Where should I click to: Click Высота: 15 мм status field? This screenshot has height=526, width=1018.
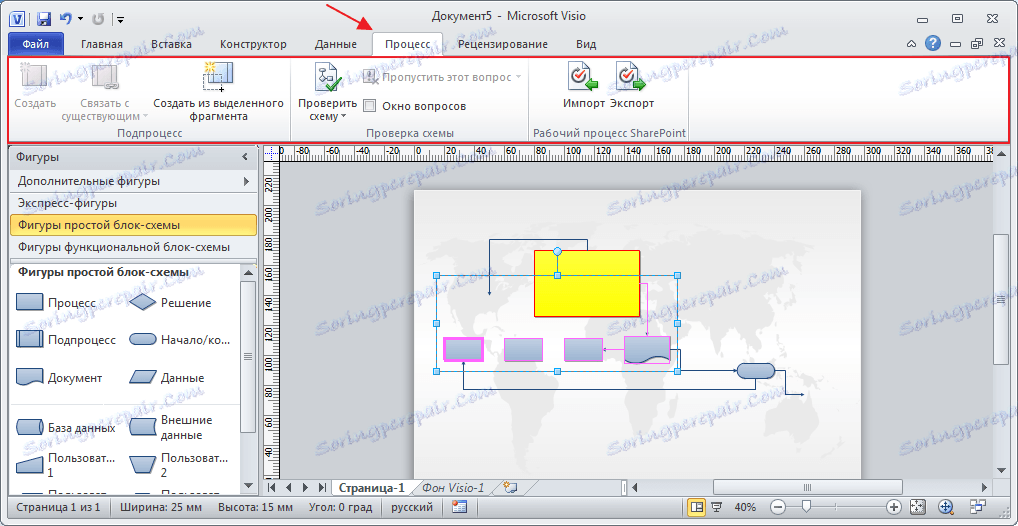tap(255, 507)
